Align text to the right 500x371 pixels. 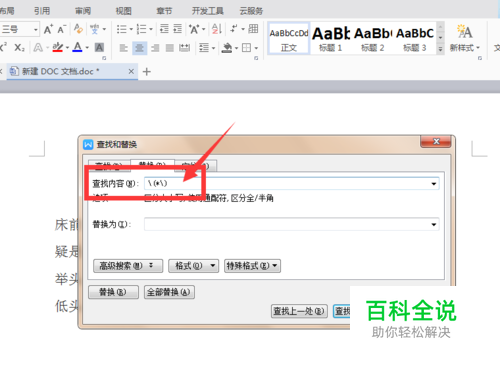(155, 48)
